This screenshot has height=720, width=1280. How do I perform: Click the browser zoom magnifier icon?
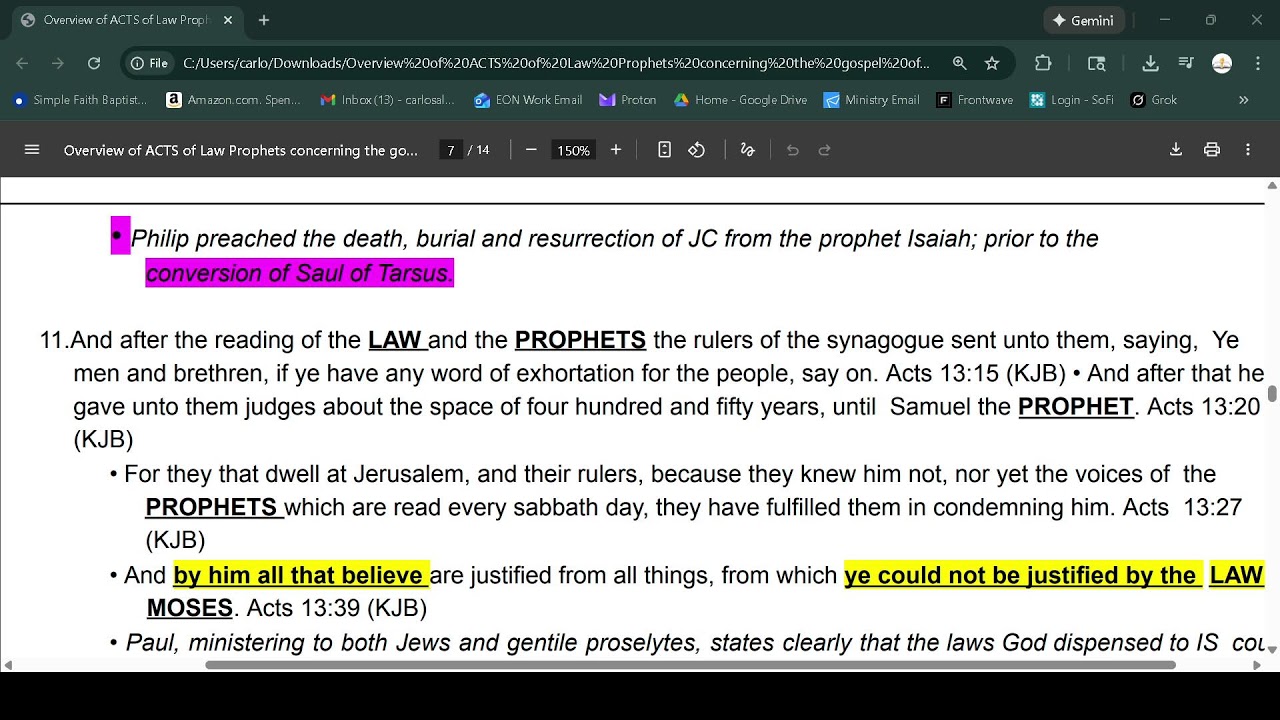coord(960,63)
